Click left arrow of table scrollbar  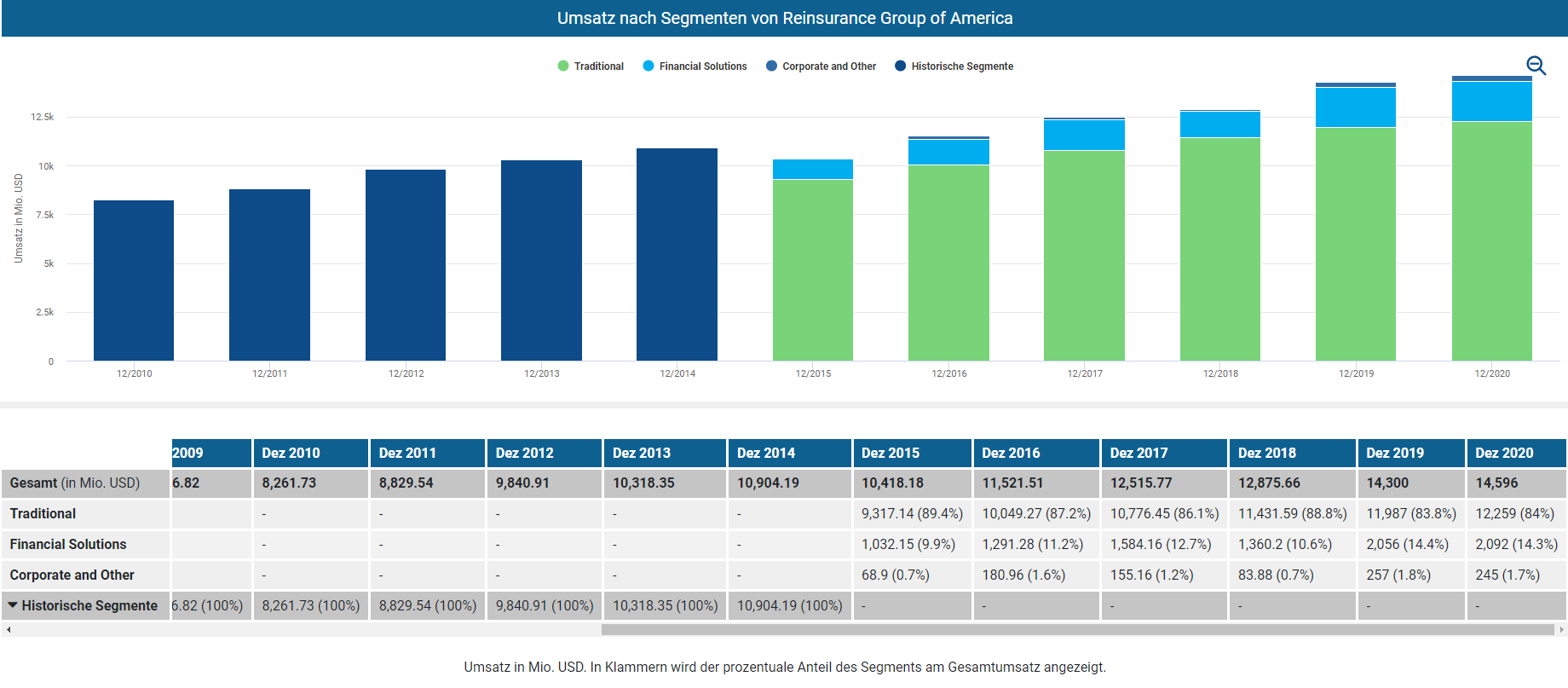9,630
